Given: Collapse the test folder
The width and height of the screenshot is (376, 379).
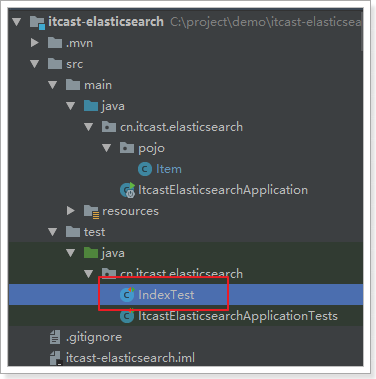Looking at the screenshot, I should pos(52,232).
